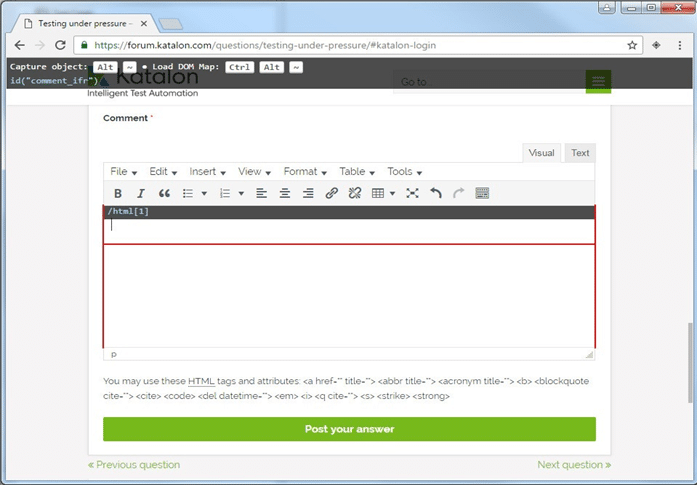Click the HTML abbreviation text
The width and height of the screenshot is (697, 485).
coord(201,381)
